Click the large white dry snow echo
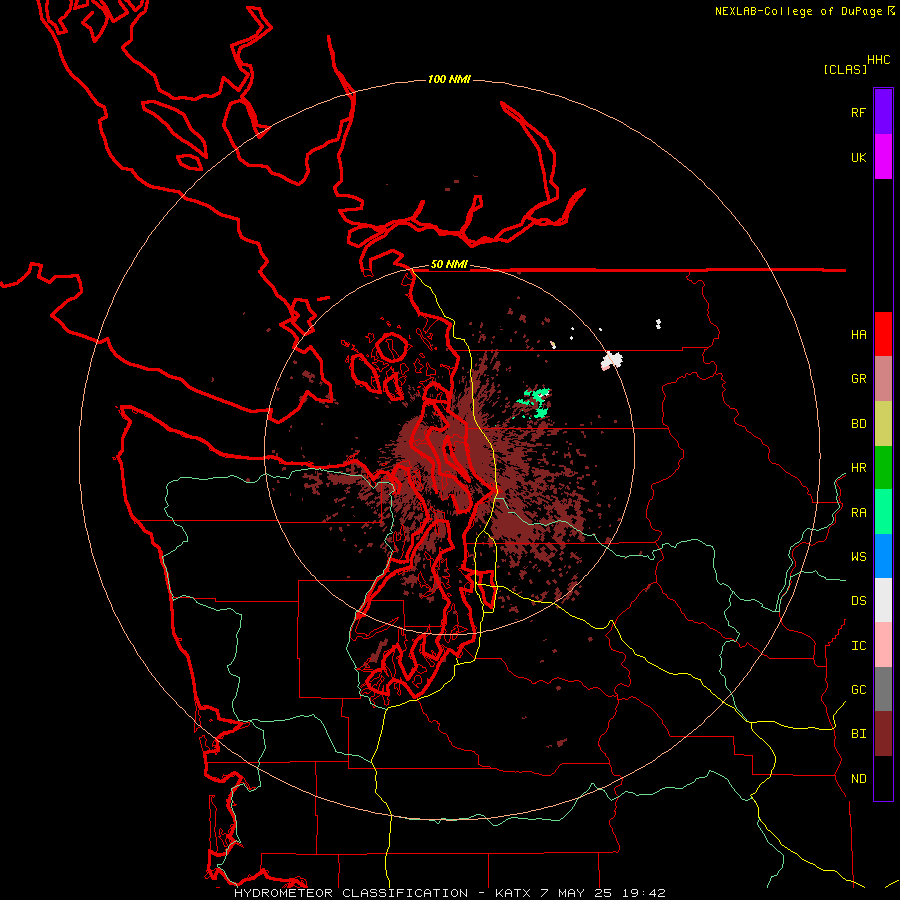The width and height of the screenshot is (900, 900). click(612, 360)
